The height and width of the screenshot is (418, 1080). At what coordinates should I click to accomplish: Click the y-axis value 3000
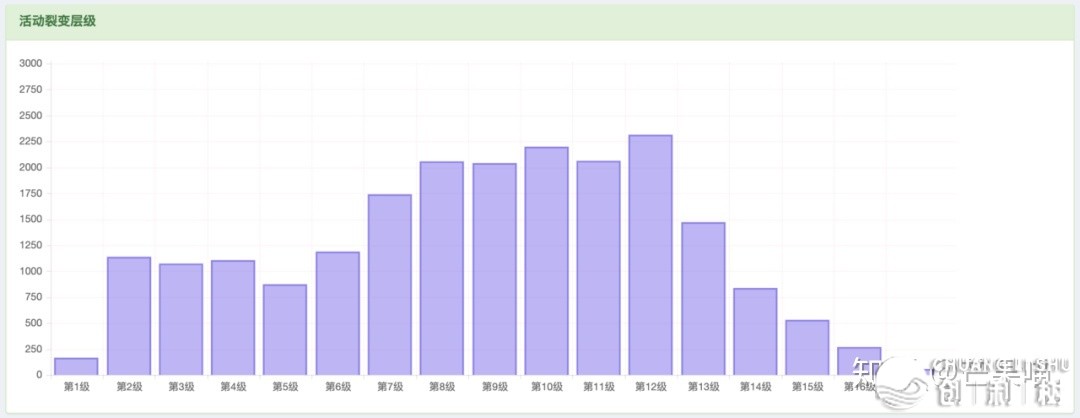(32, 63)
